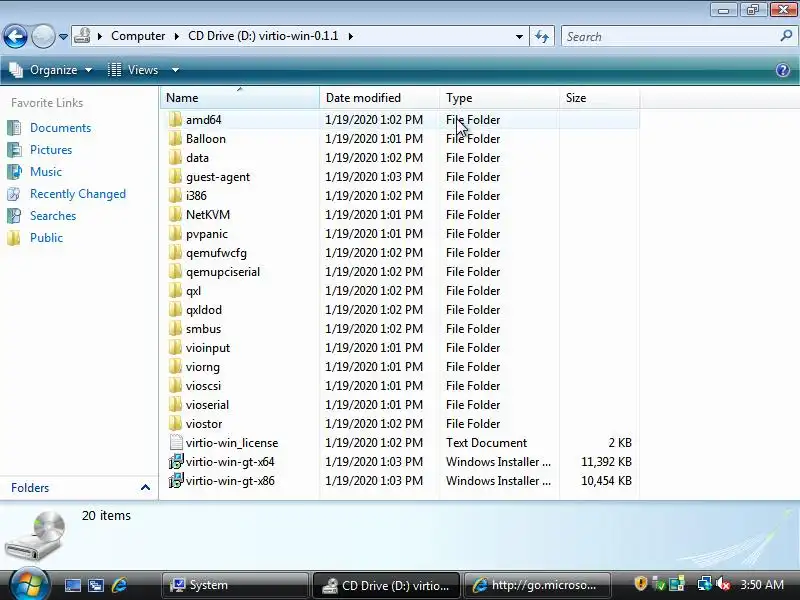Launch Internet Explorer from quick launch
Viewport: 800px width, 600px height.
coord(119,585)
